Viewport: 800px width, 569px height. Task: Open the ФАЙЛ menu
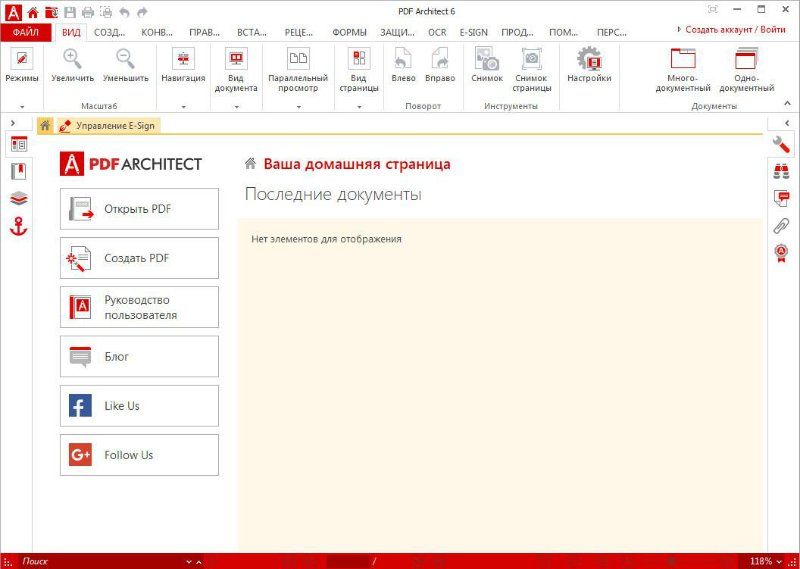click(x=26, y=32)
